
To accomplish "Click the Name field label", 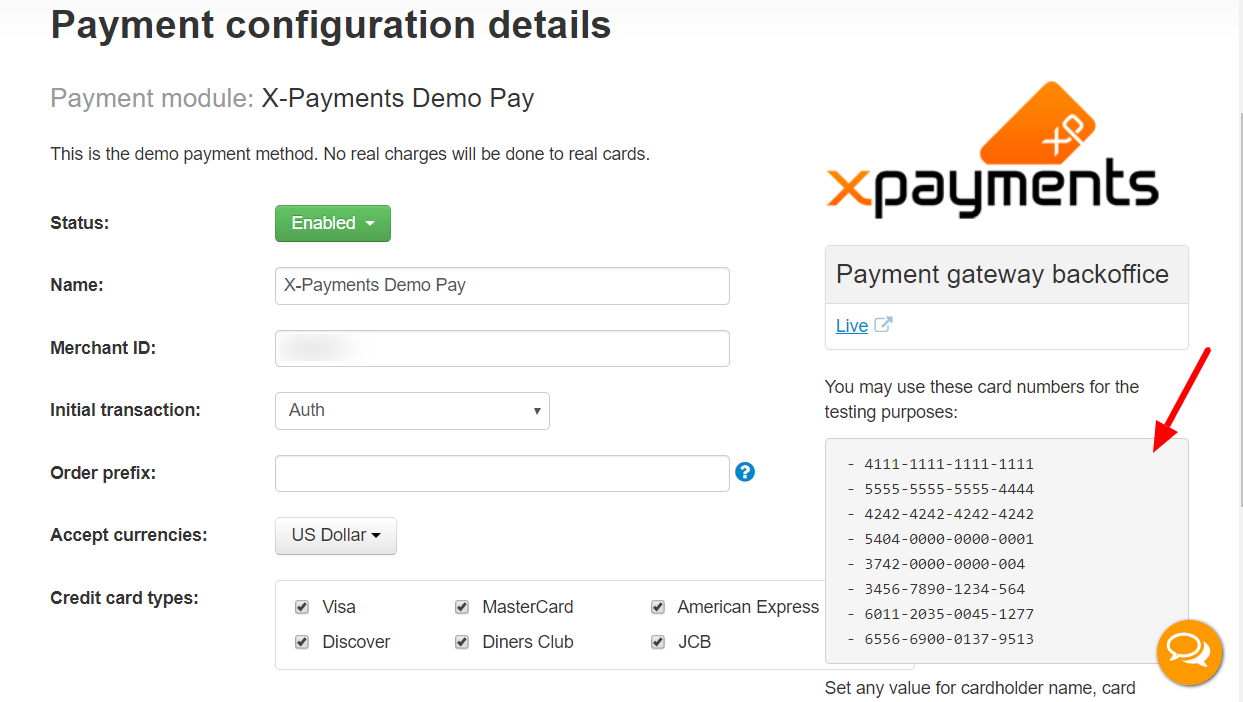I will [77, 285].
